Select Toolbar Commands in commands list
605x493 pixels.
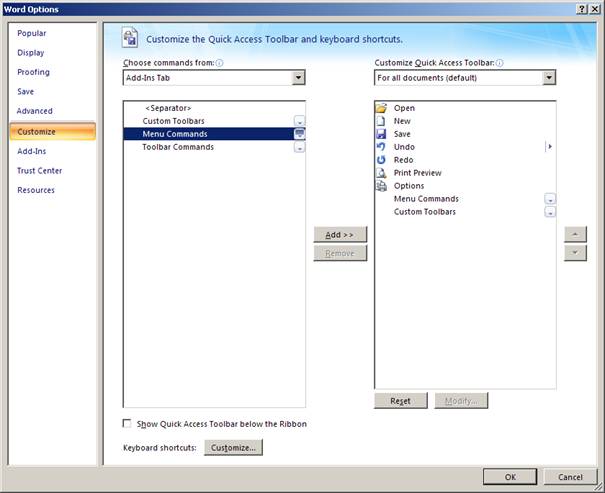click(x=214, y=147)
